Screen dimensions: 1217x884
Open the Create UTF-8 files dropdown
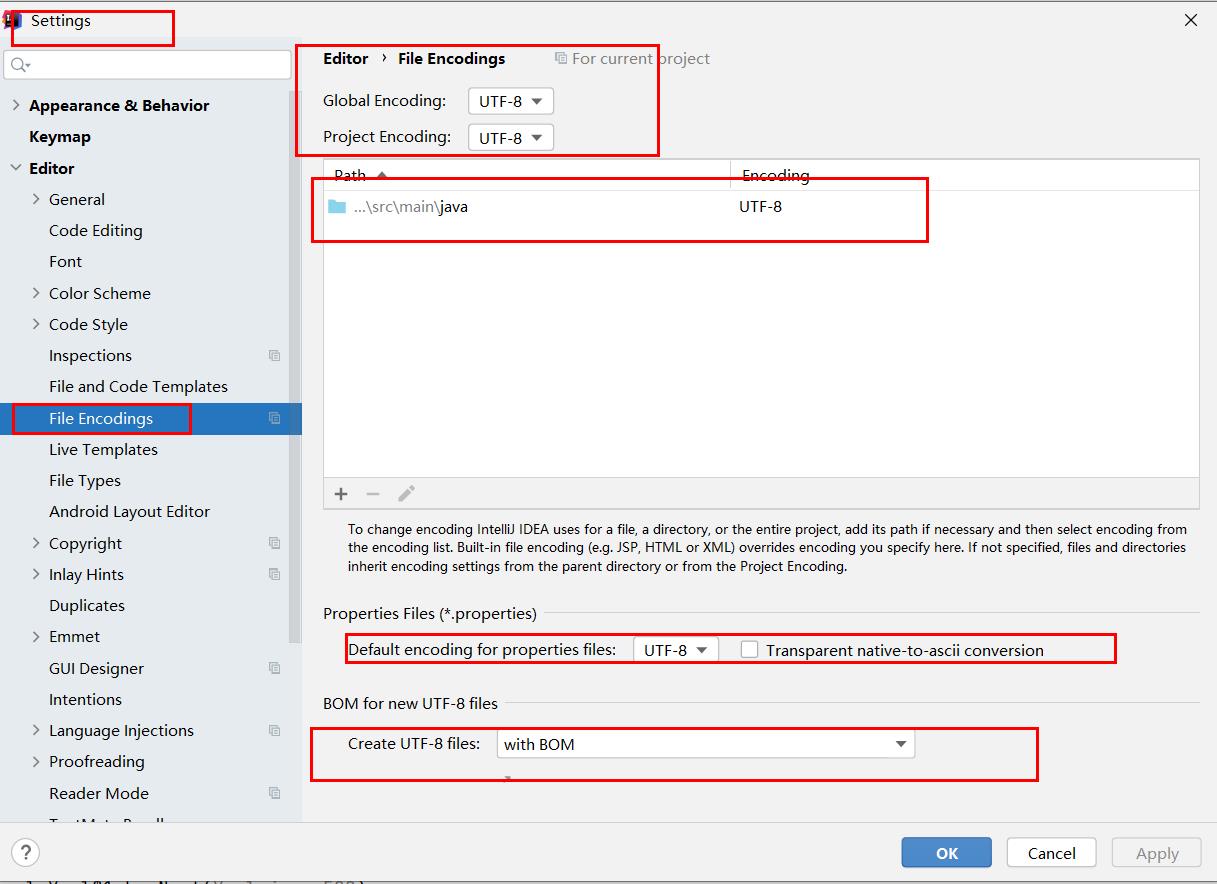pyautogui.click(x=705, y=744)
